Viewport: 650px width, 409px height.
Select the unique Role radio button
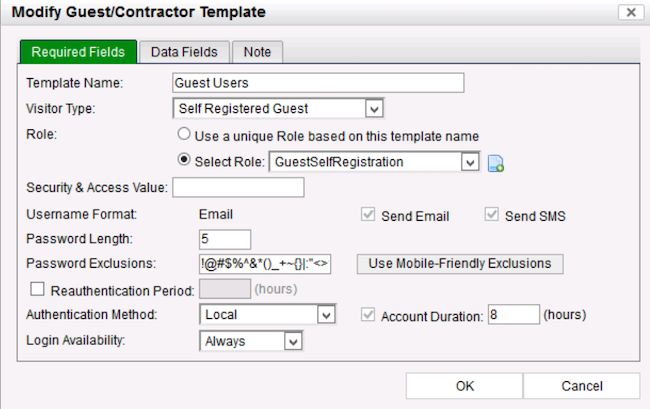point(183,135)
